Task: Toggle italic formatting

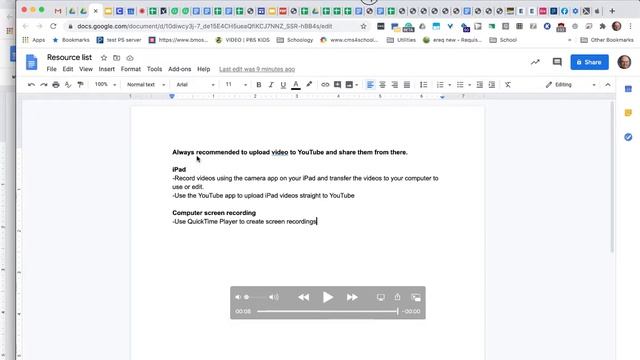Action: (271, 84)
